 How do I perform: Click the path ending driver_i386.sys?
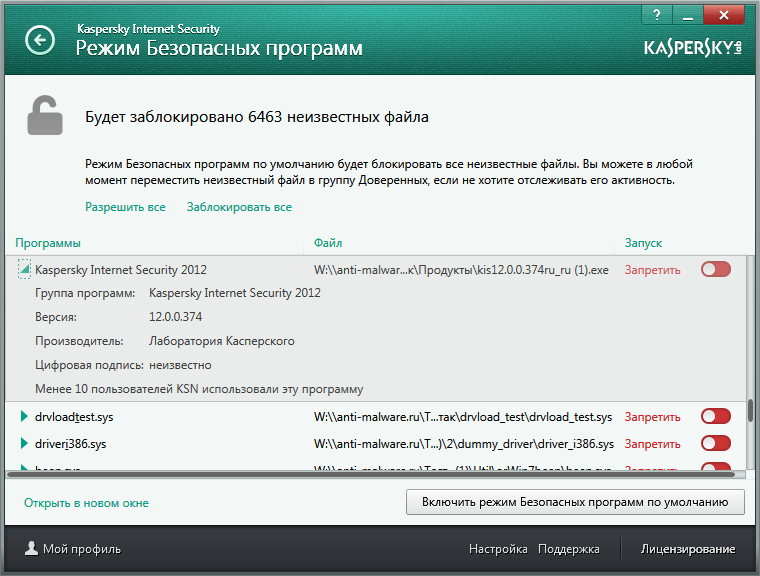point(464,444)
